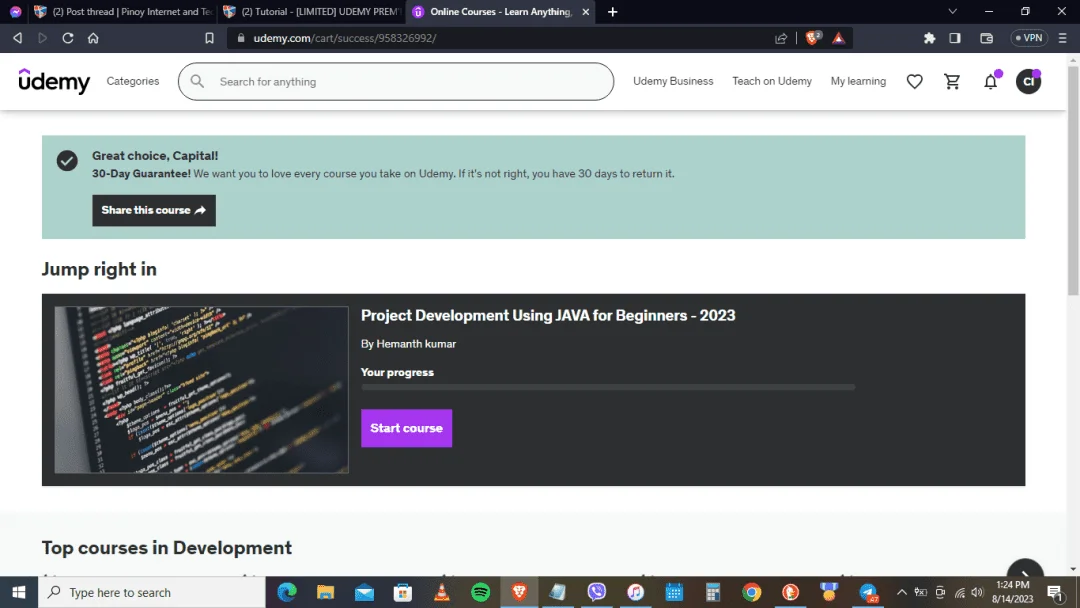Image resolution: width=1080 pixels, height=608 pixels.
Task: Bookmark this page
Action: click(209, 38)
